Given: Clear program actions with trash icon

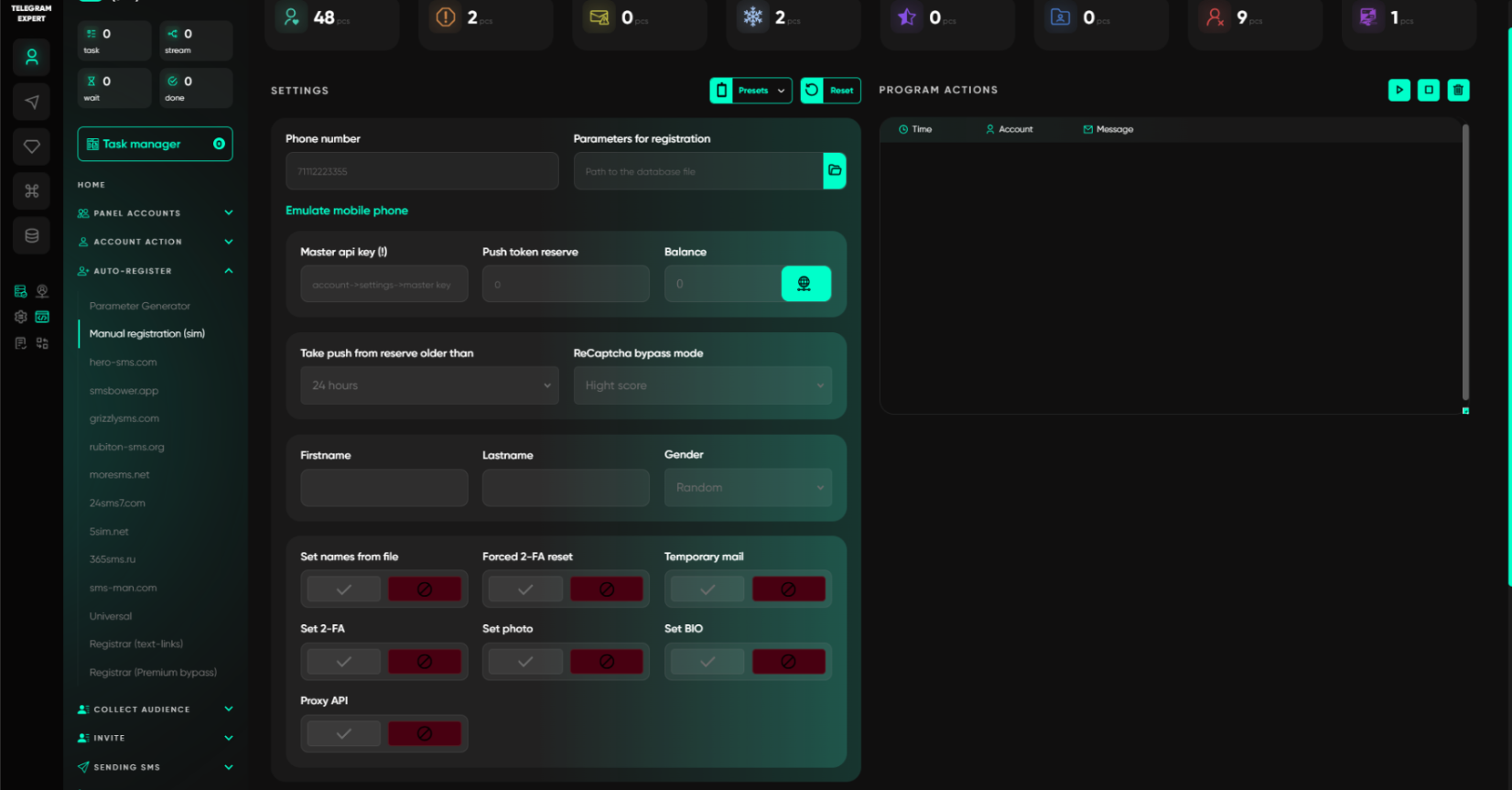Looking at the screenshot, I should pos(1458,90).
